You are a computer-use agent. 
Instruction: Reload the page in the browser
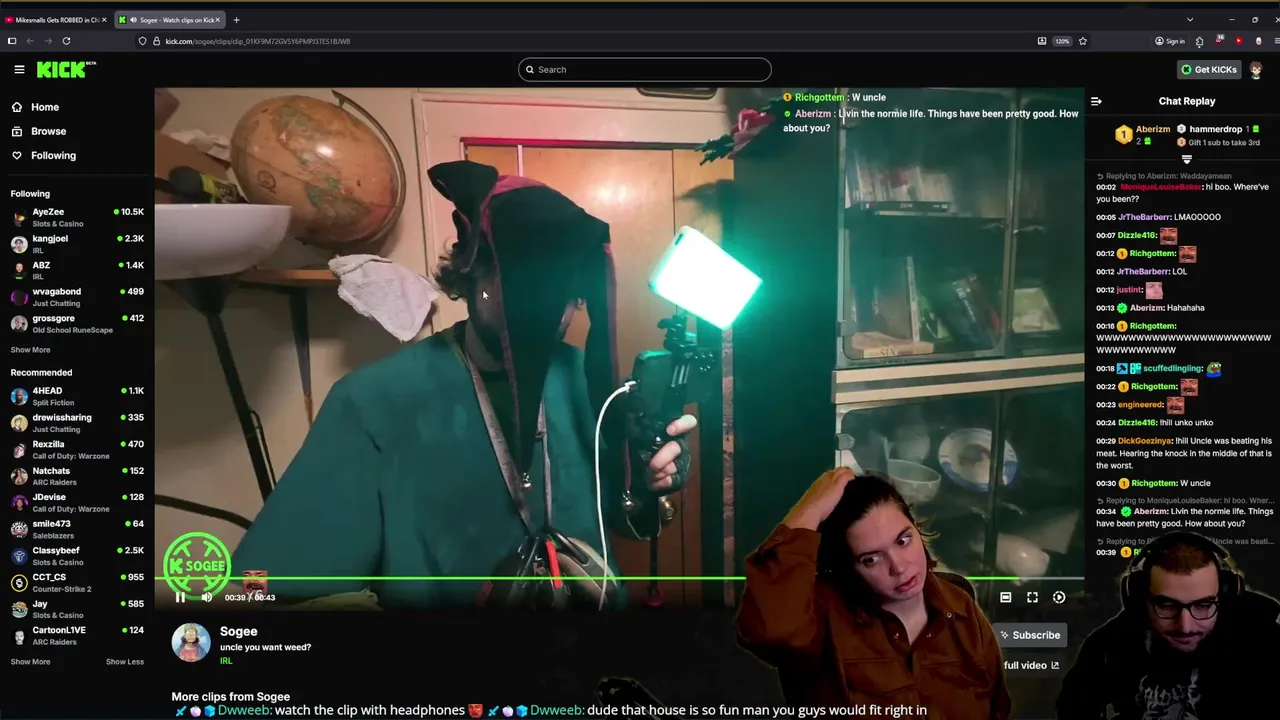66,41
